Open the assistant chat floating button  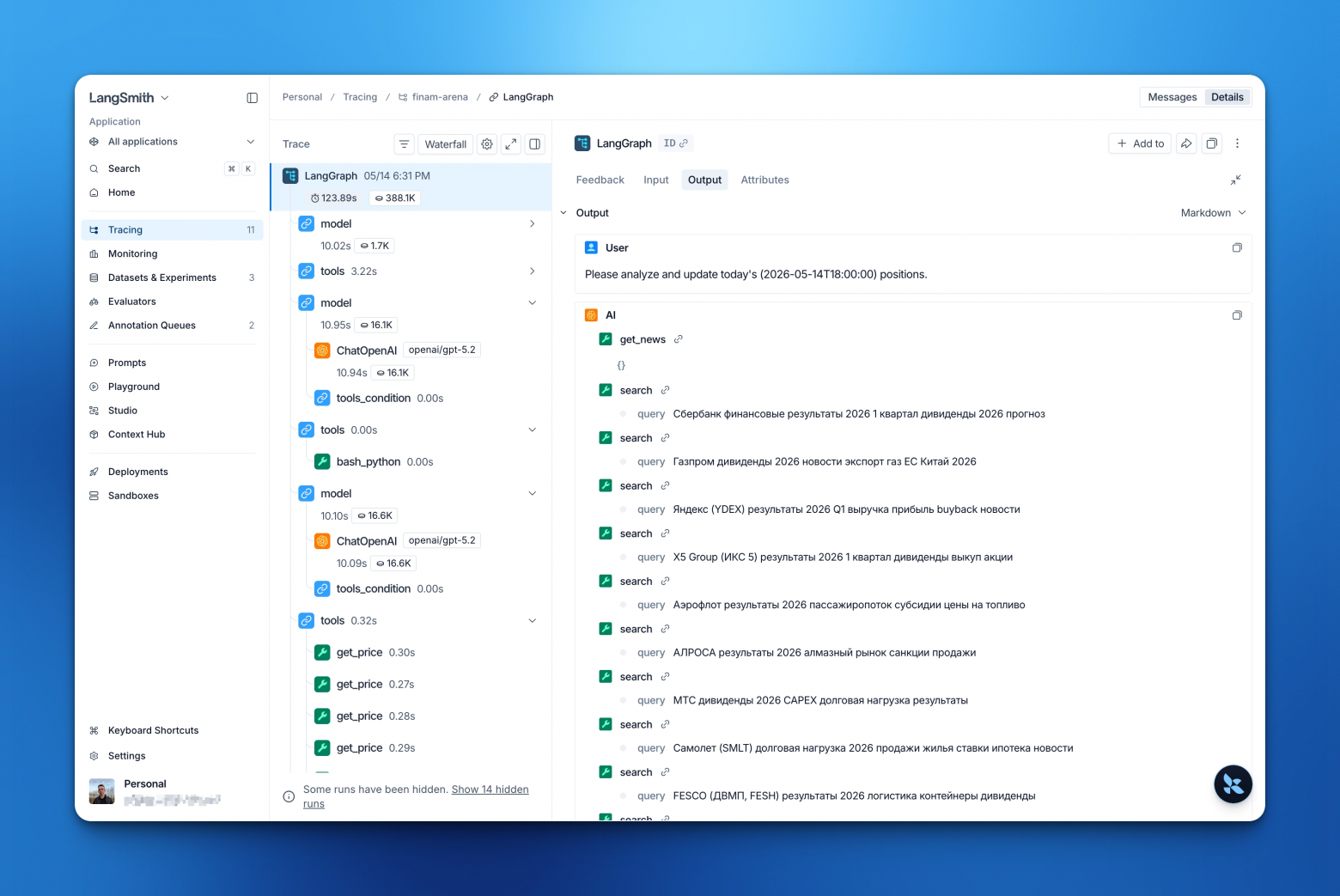[x=1233, y=783]
